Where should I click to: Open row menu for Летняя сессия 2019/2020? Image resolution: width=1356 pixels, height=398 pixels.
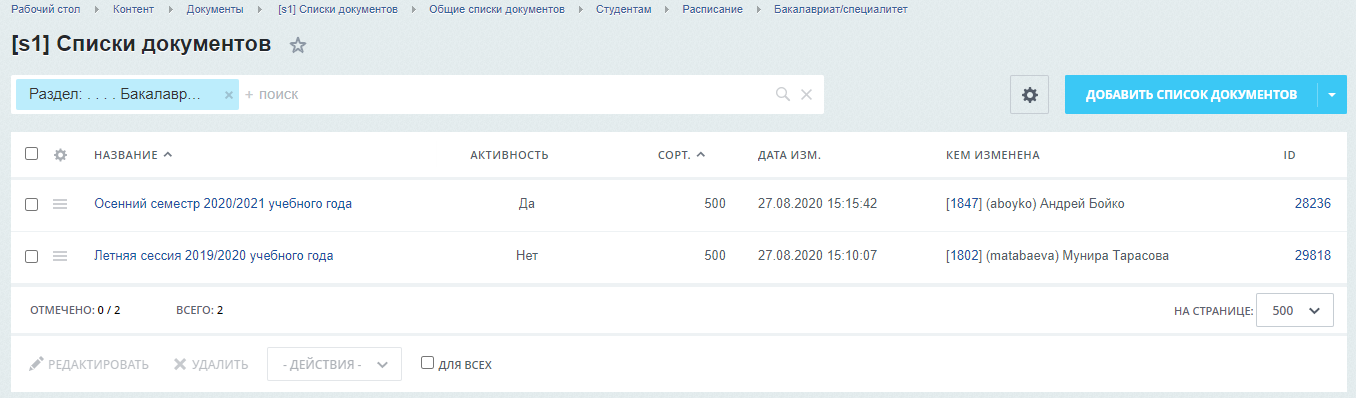click(60, 256)
